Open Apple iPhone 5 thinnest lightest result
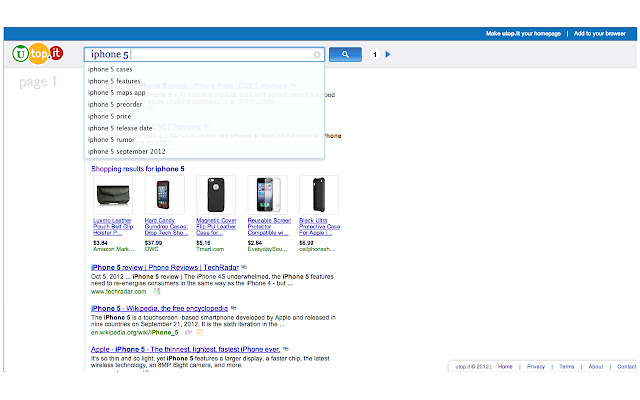The height and width of the screenshot is (400, 640). pyautogui.click(x=185, y=349)
